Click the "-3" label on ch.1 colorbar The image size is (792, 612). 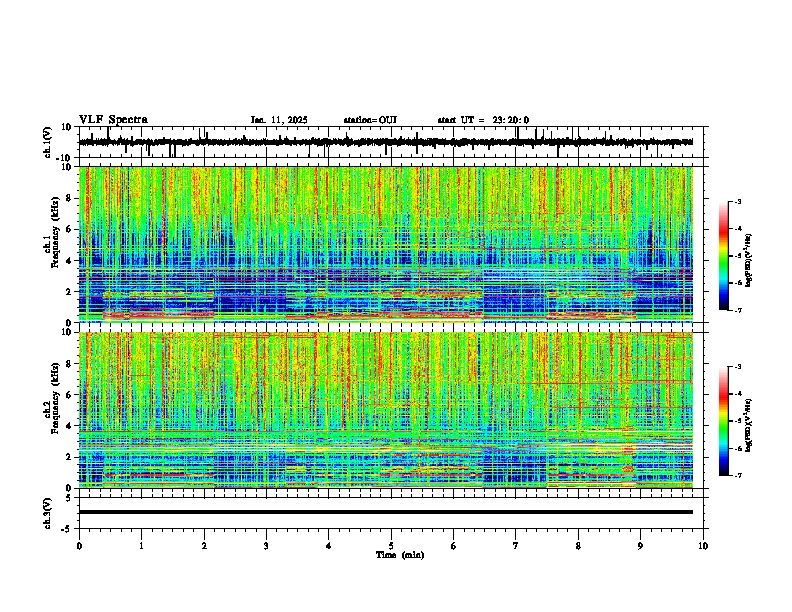[x=737, y=201]
